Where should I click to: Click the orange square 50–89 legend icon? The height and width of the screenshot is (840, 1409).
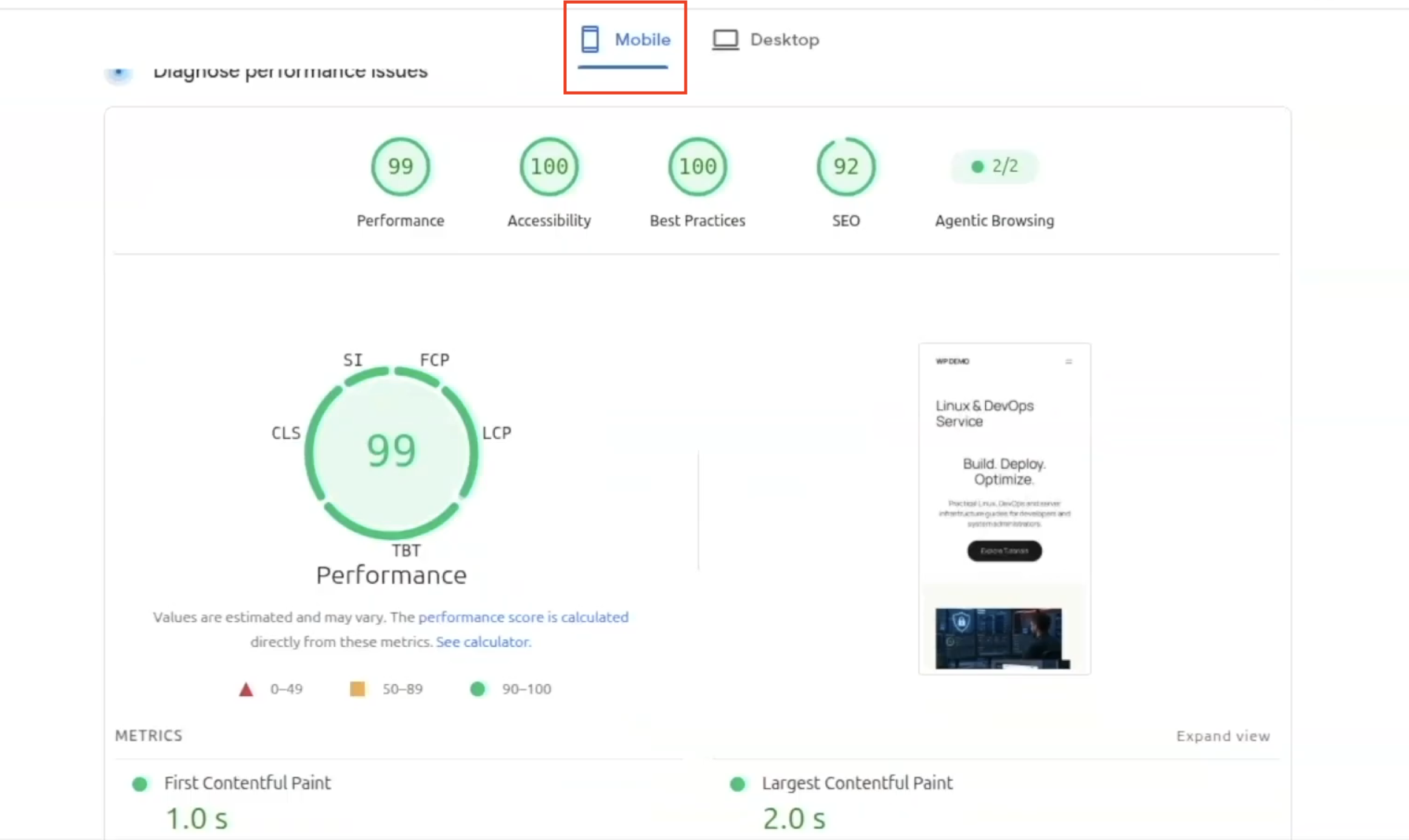click(x=358, y=689)
